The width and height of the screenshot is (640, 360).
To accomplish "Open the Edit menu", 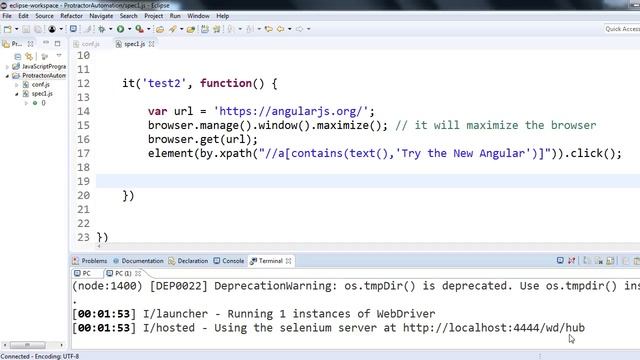I will click(23, 16).
